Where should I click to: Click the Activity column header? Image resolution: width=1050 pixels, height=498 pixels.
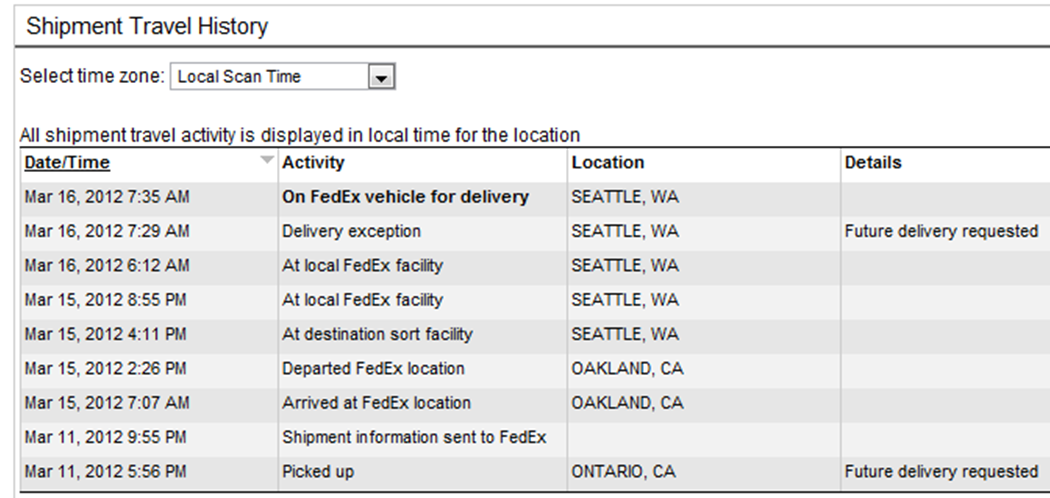313,163
